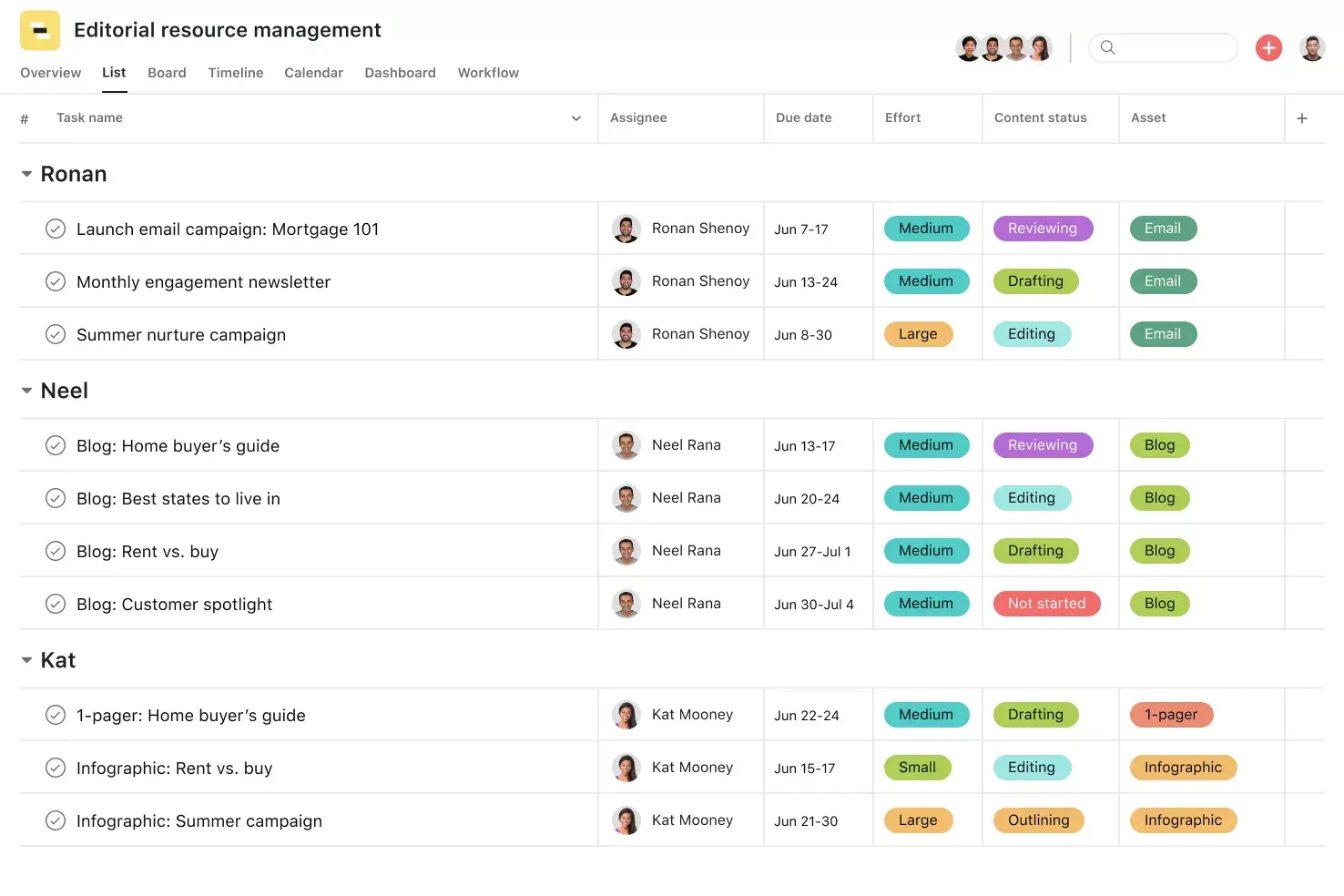Mark Launch email campaign: Mortgage 101 complete
The width and height of the screenshot is (1344, 896).
coord(56,229)
